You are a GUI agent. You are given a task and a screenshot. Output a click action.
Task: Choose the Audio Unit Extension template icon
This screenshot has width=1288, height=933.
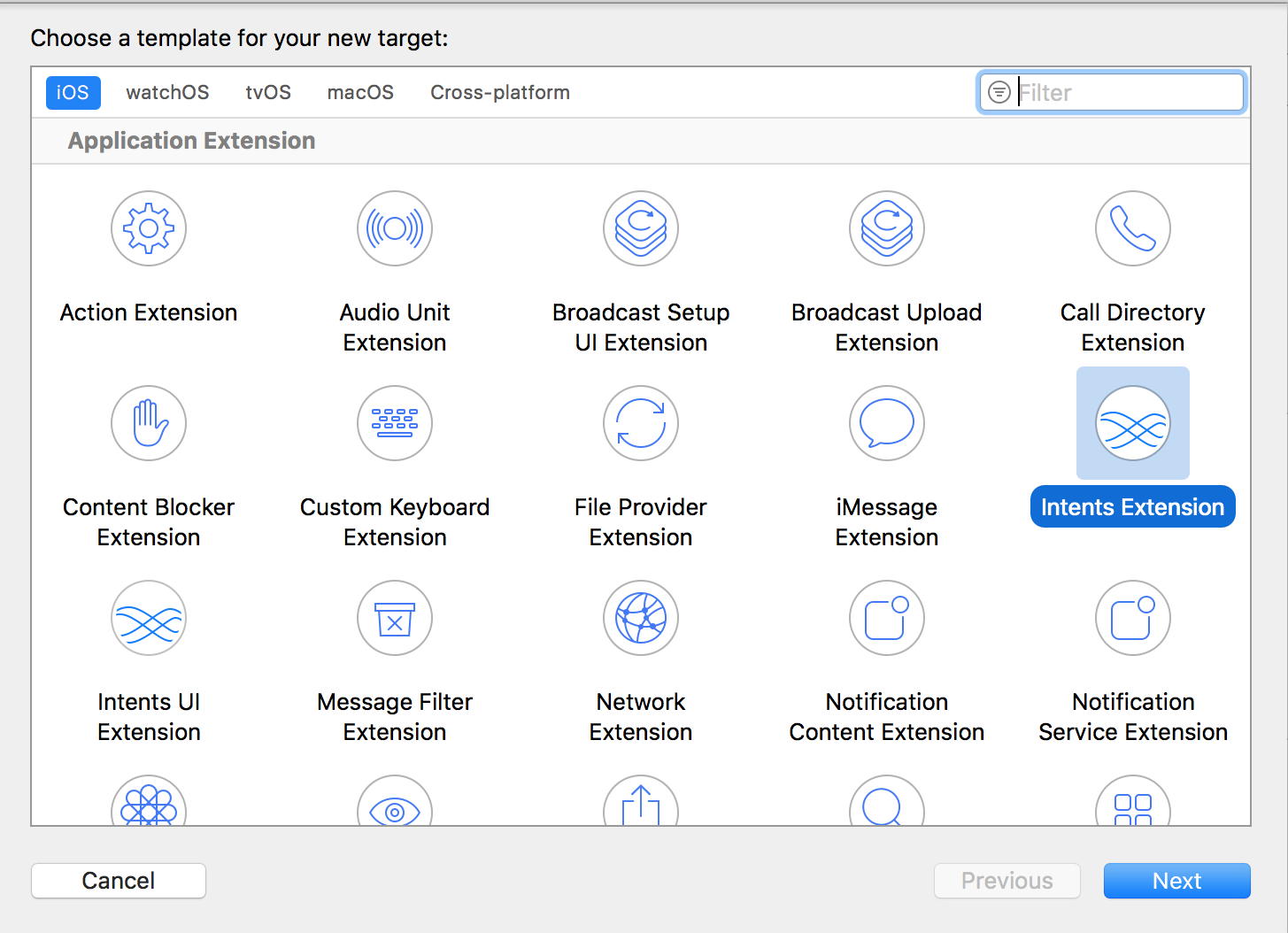point(395,228)
